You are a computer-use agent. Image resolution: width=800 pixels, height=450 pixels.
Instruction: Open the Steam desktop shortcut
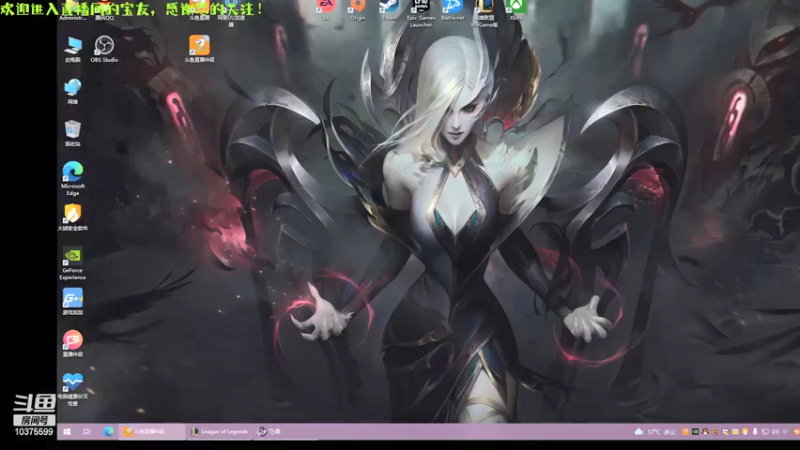(x=389, y=10)
